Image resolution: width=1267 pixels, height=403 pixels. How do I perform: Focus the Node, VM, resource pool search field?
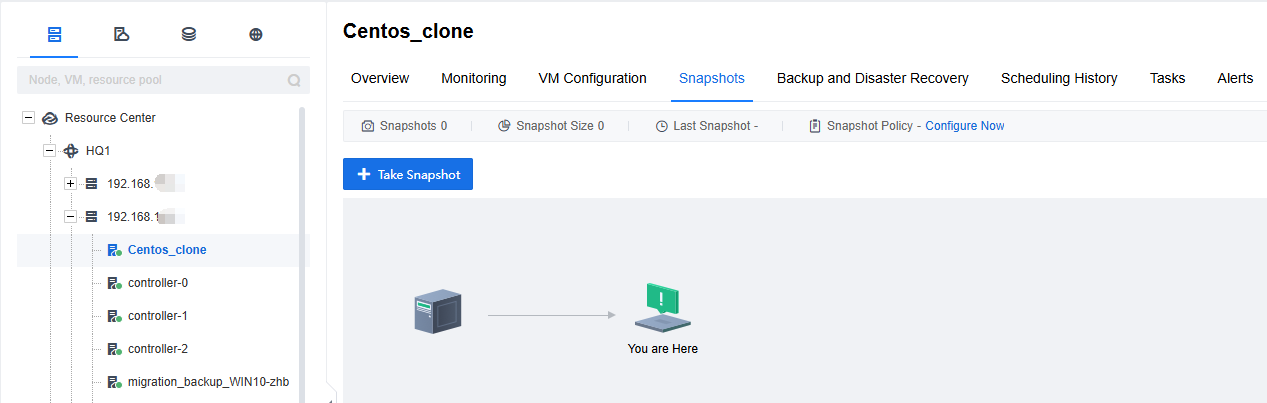(163, 80)
